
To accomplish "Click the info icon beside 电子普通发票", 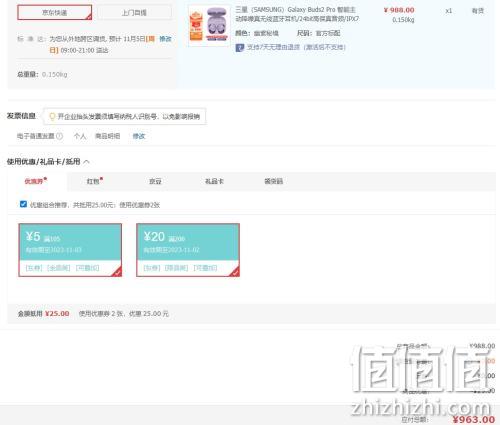I will coord(59,136).
